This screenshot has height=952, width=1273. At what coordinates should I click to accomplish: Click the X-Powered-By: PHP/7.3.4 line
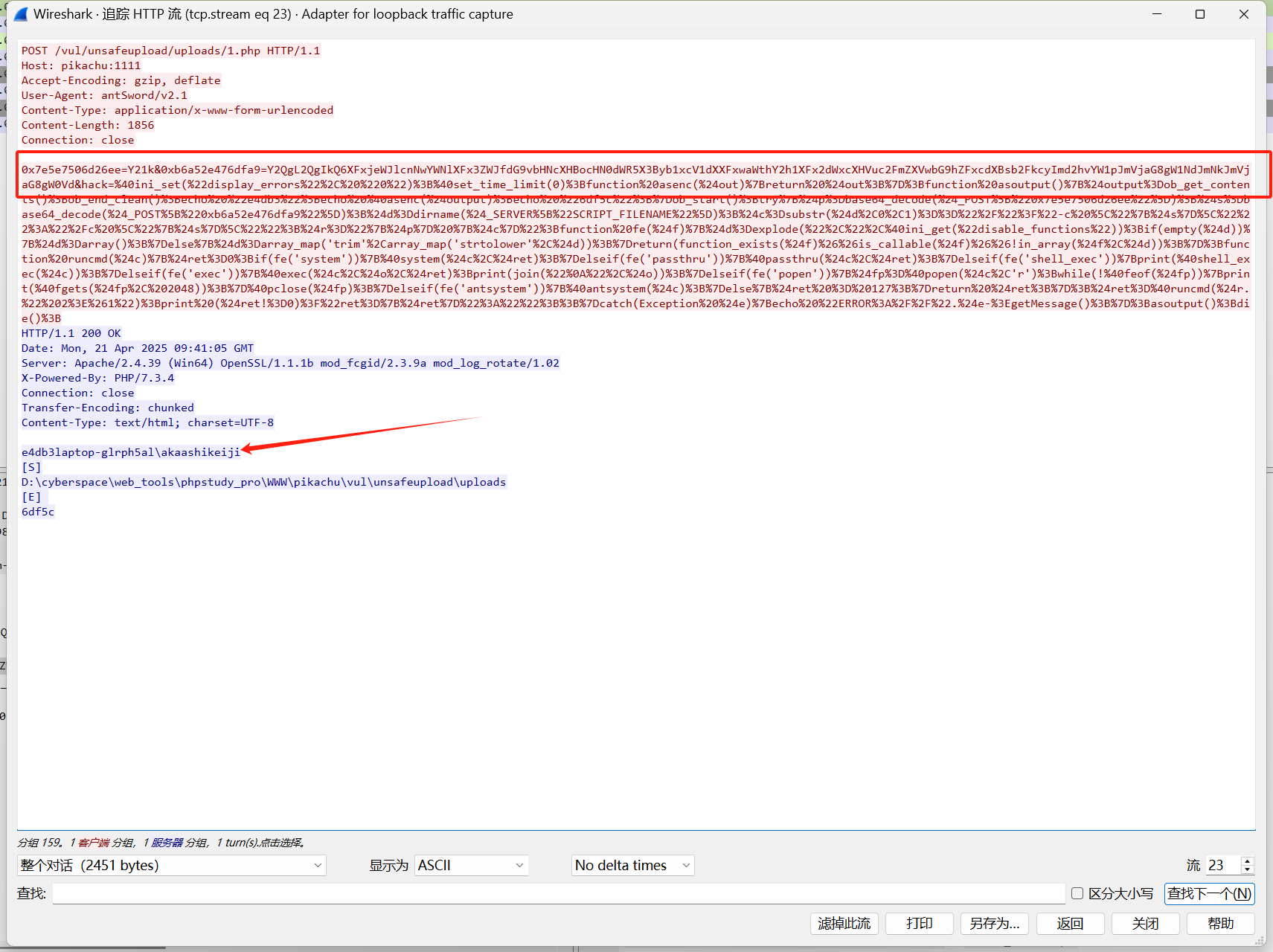[x=97, y=378]
